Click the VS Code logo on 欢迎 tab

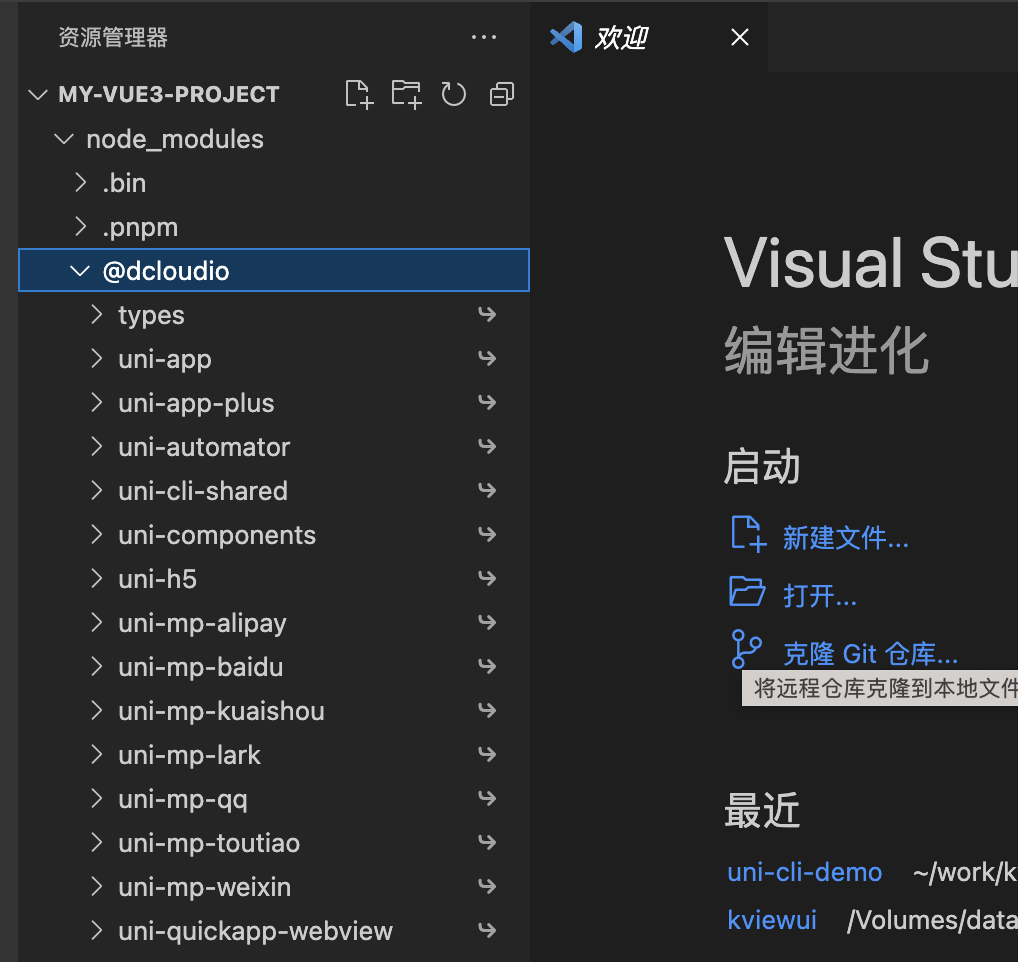[566, 37]
